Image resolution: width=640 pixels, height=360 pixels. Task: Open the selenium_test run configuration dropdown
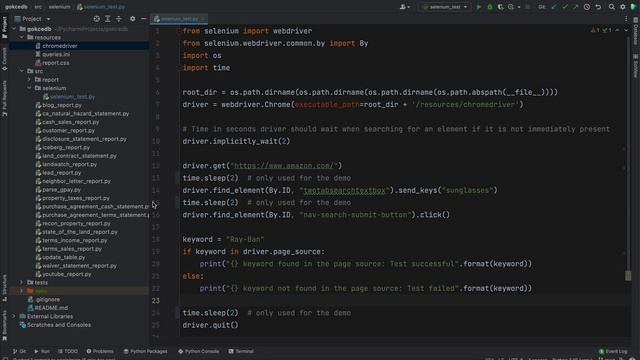(x=445, y=7)
